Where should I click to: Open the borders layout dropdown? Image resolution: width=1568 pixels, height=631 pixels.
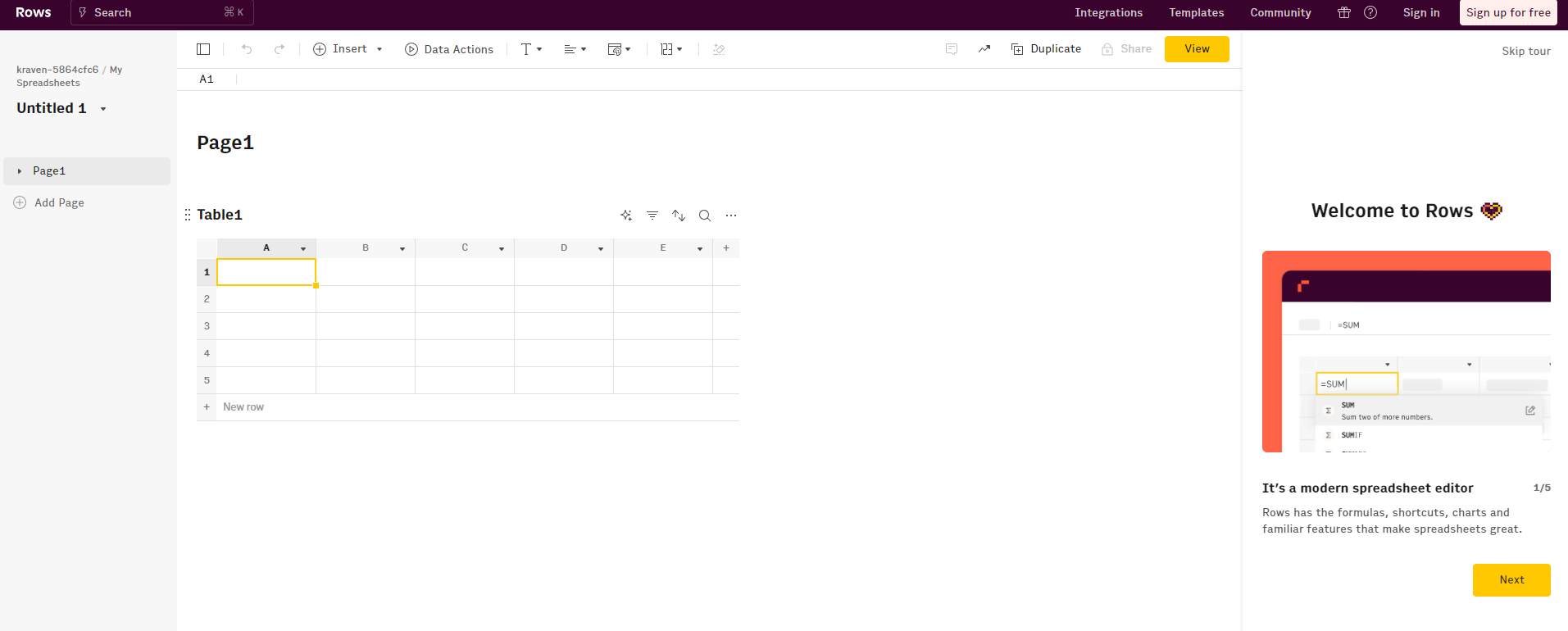pyautogui.click(x=671, y=49)
